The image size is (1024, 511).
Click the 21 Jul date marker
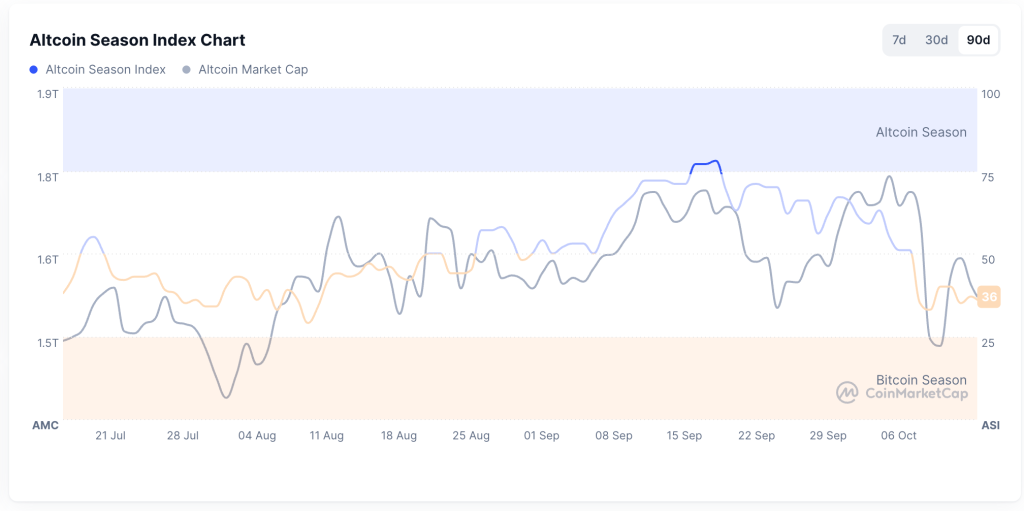(x=110, y=436)
